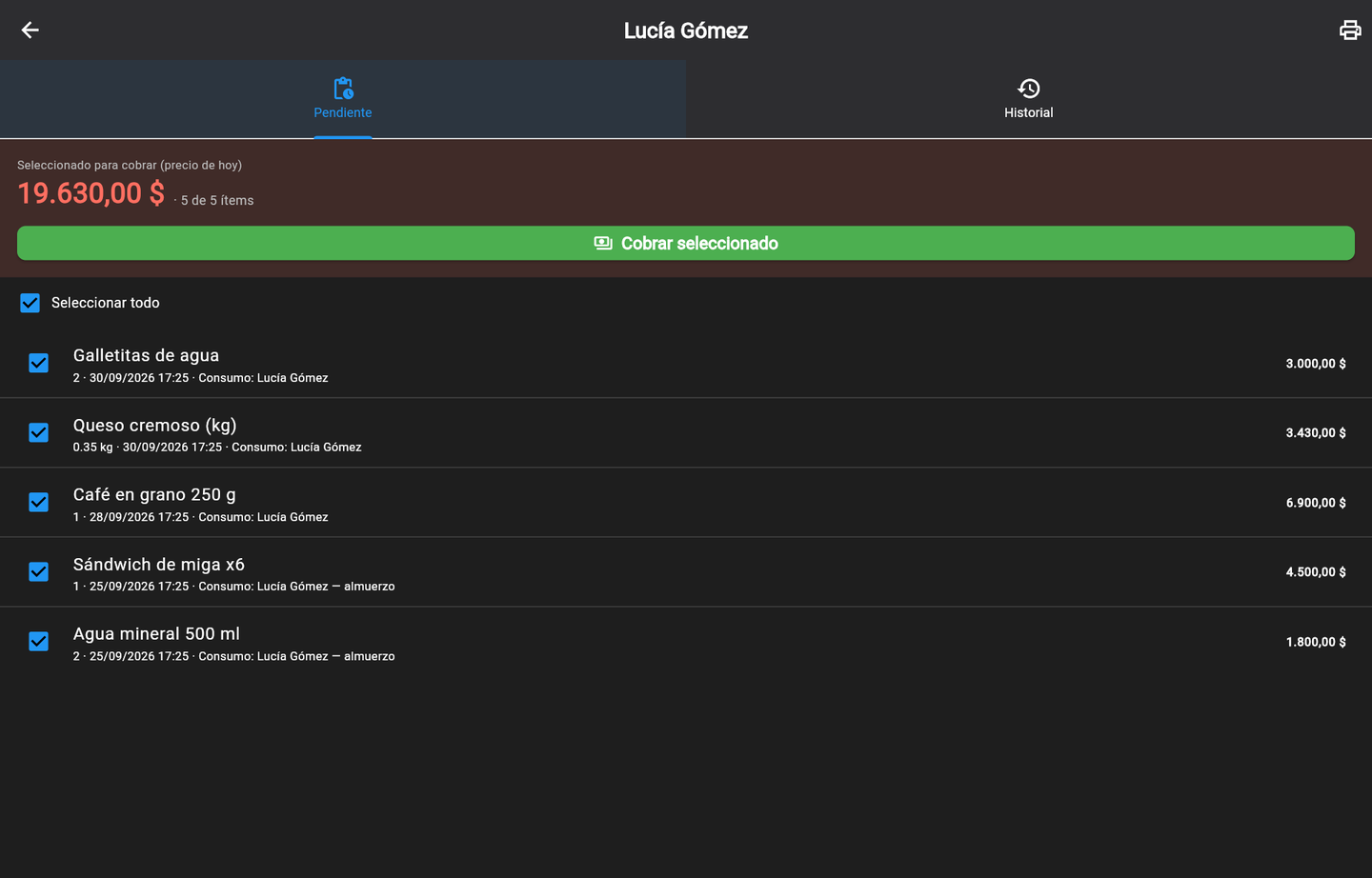Uncheck the Galletitas de agua checkbox
1372x878 pixels.
click(38, 363)
